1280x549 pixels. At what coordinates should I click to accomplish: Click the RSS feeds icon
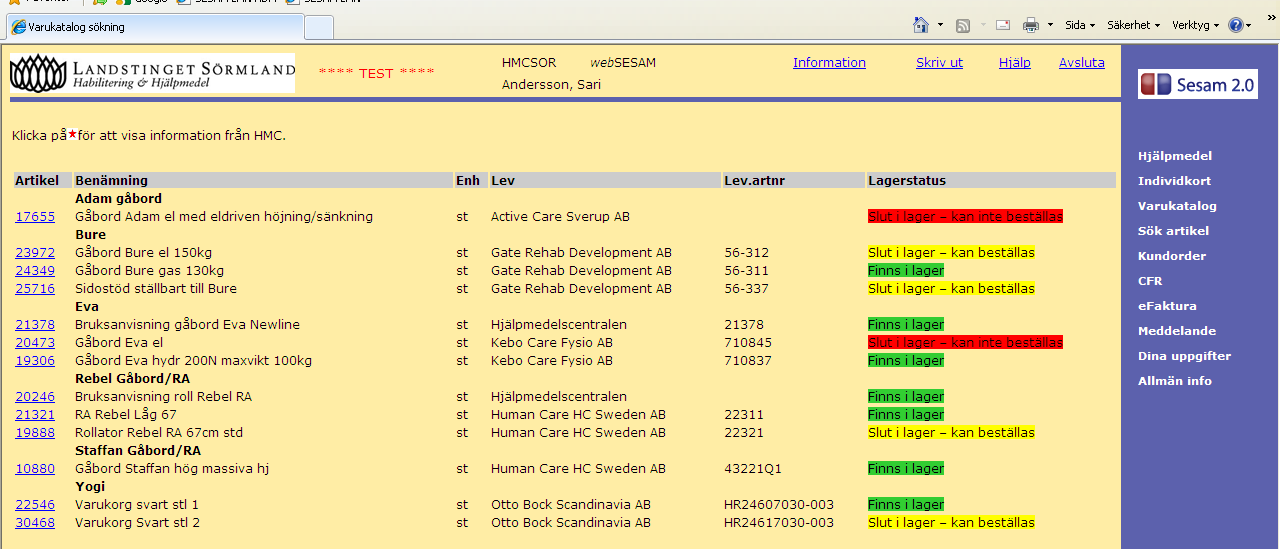[963, 25]
